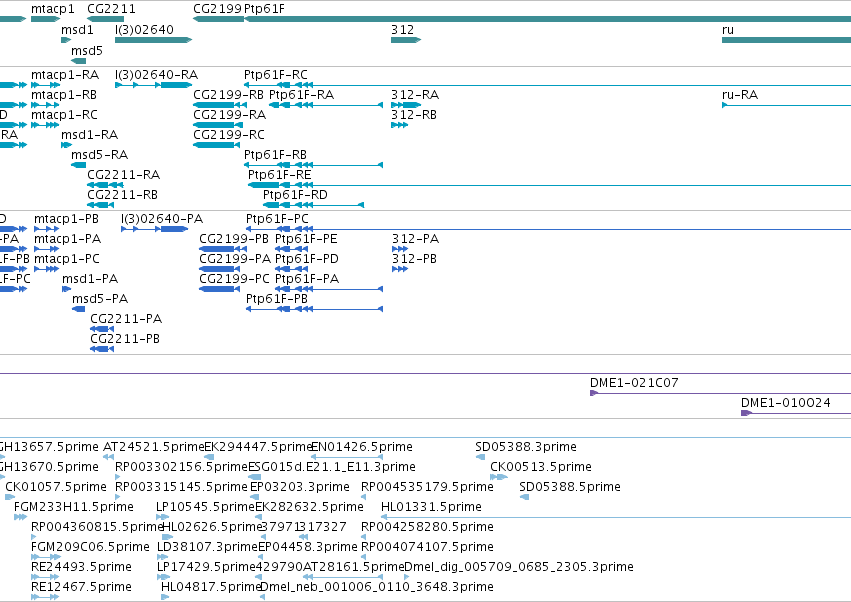This screenshot has height=602, width=851.
Task: Select the Ptp61F-PB protein
Action: click(x=314, y=309)
